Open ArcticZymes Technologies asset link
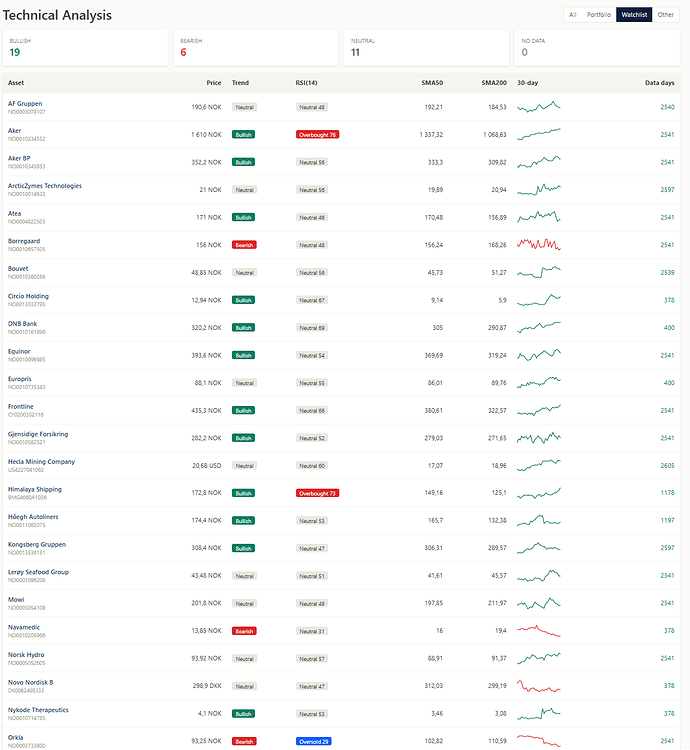The height and width of the screenshot is (750, 690). [x=44, y=186]
